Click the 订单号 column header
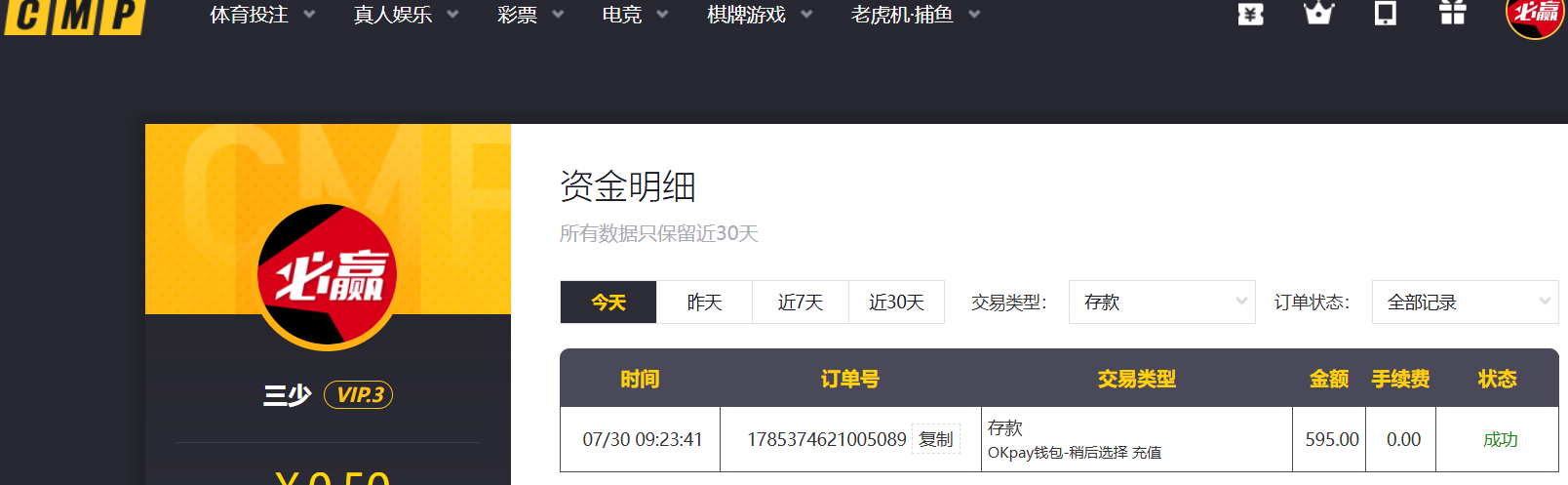The width and height of the screenshot is (1568, 485). (850, 379)
